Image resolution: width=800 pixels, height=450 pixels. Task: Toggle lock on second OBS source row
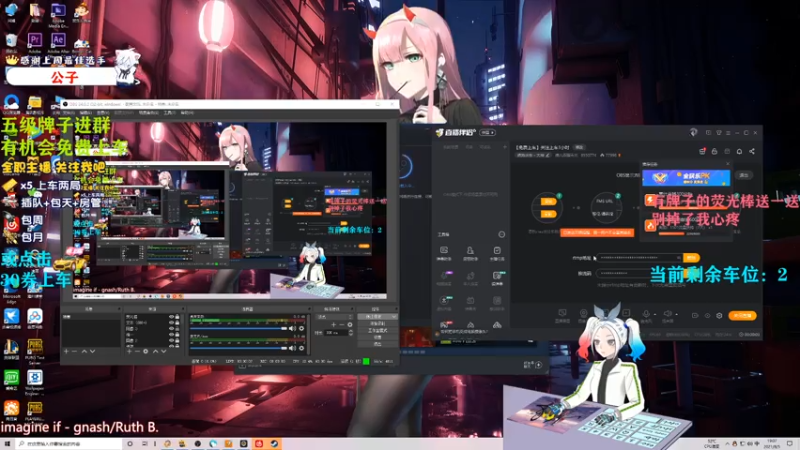(178, 323)
